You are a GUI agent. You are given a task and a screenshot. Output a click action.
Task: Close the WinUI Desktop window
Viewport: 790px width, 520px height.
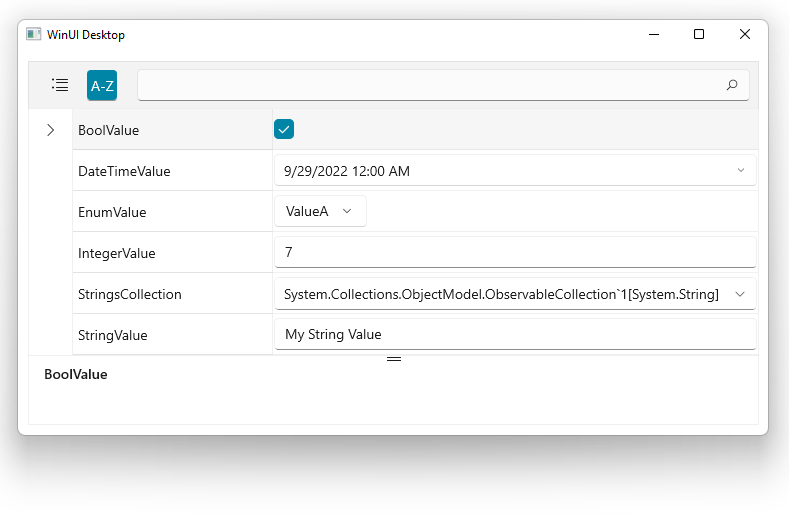click(x=745, y=34)
